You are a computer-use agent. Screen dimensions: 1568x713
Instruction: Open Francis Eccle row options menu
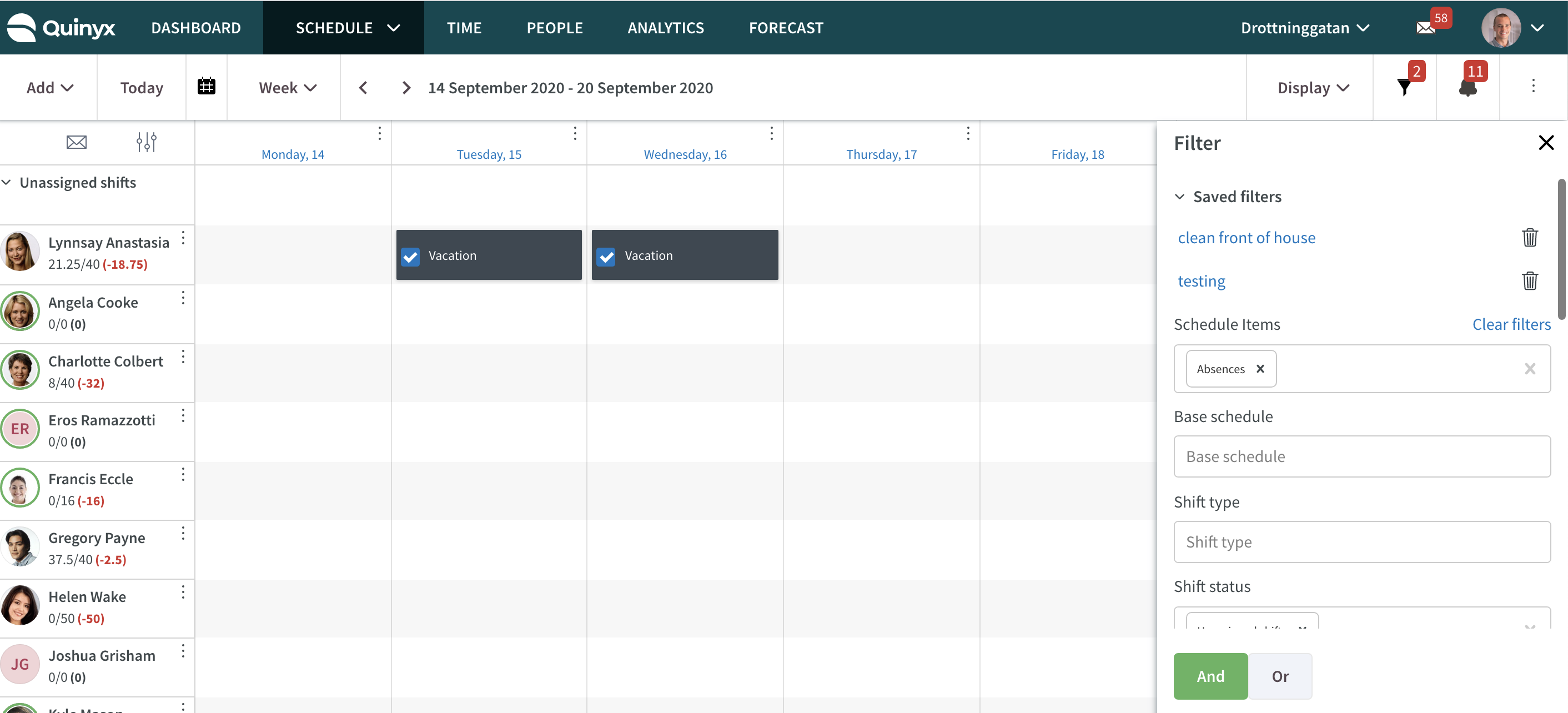pyautogui.click(x=183, y=474)
